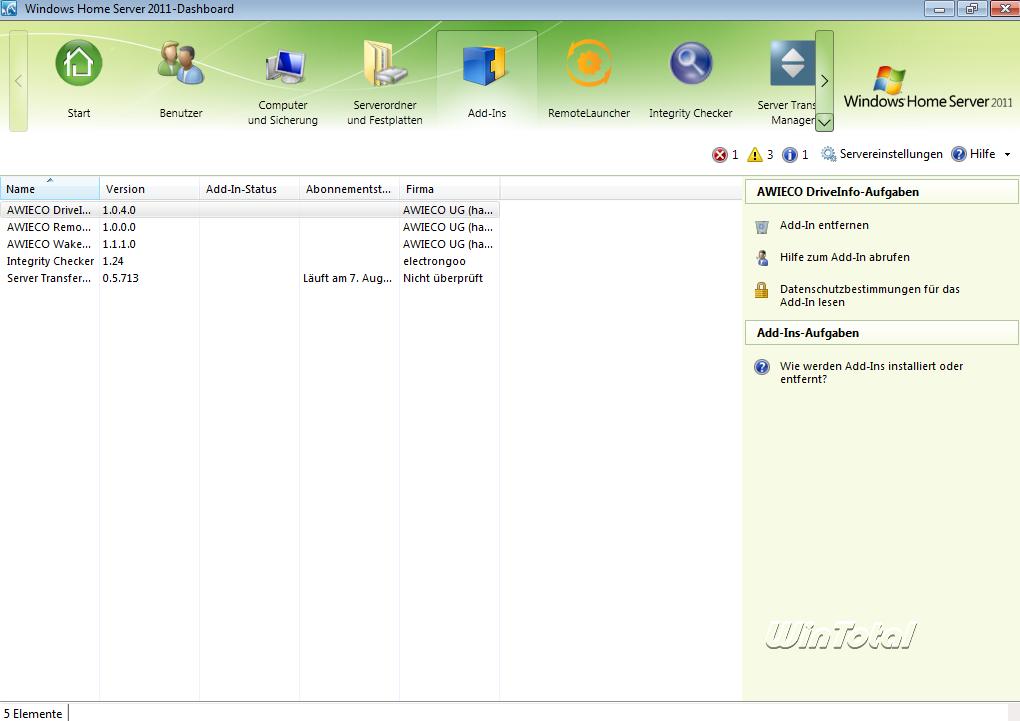Open Servereinstellungen text link
1020x721 pixels.
(x=891, y=154)
